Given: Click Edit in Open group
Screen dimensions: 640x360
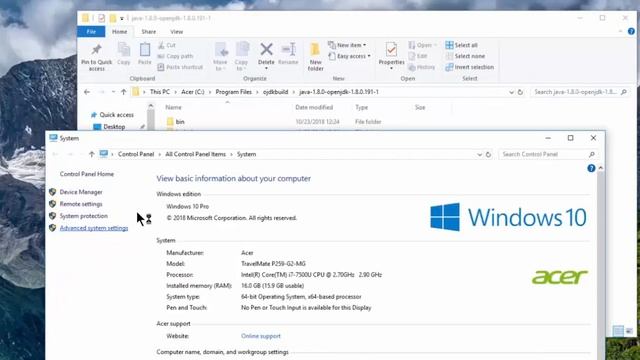Looking at the screenshot, I should [418, 56].
